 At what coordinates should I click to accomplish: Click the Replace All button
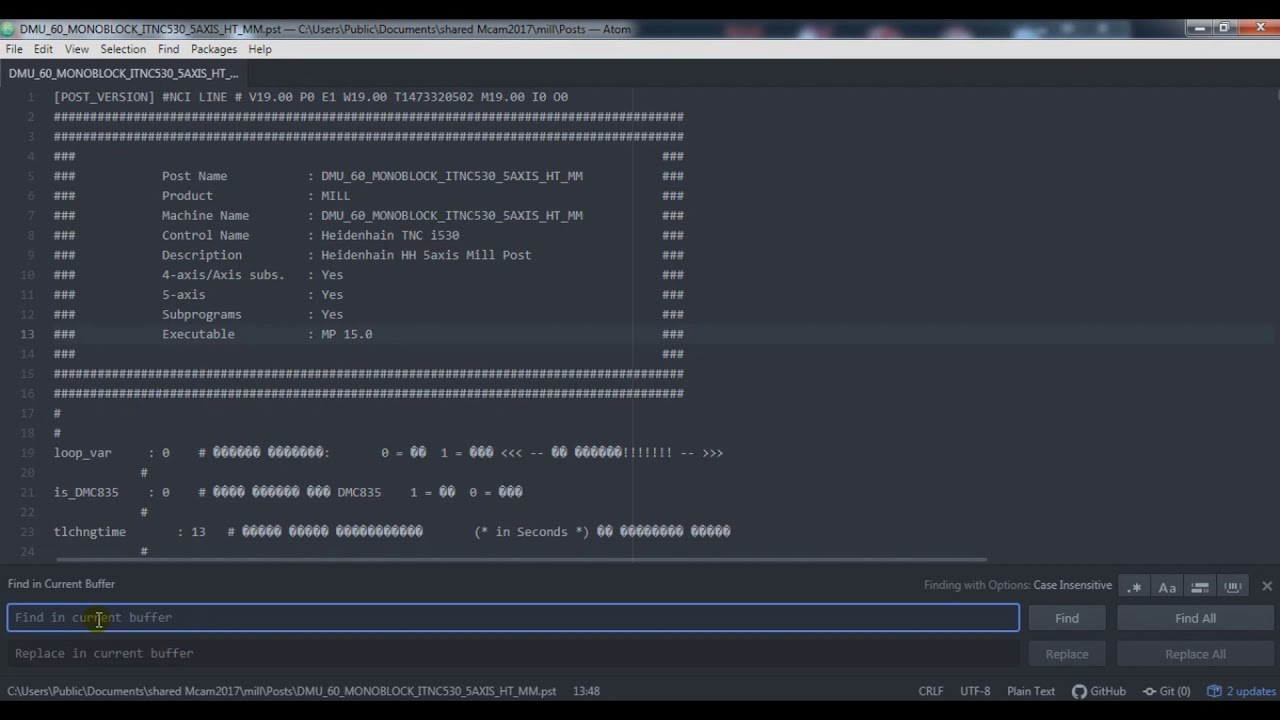point(1195,654)
